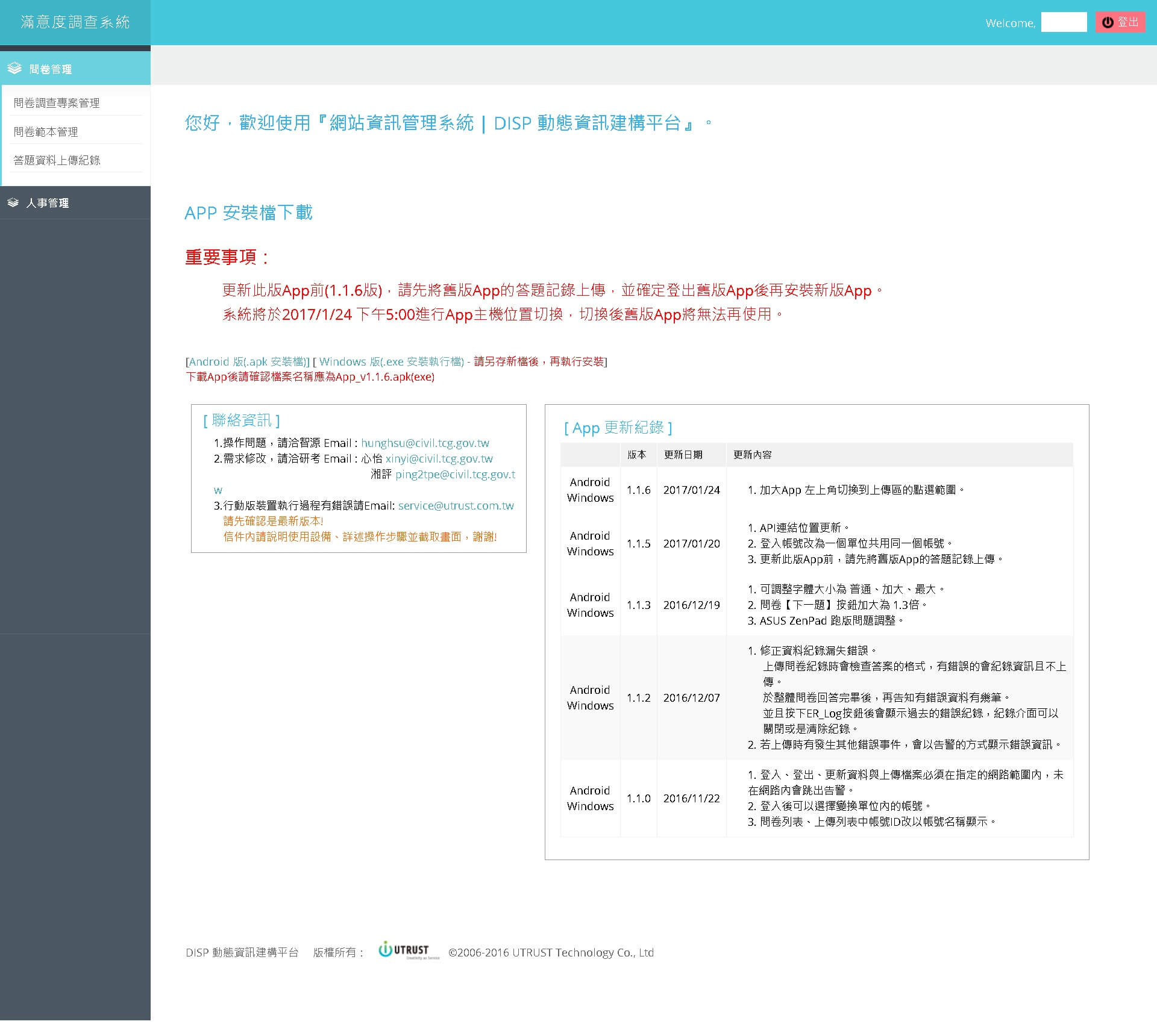Click the DISP 動態資訊建構平台 footer text
The image size is (1157, 1036).
(x=242, y=953)
